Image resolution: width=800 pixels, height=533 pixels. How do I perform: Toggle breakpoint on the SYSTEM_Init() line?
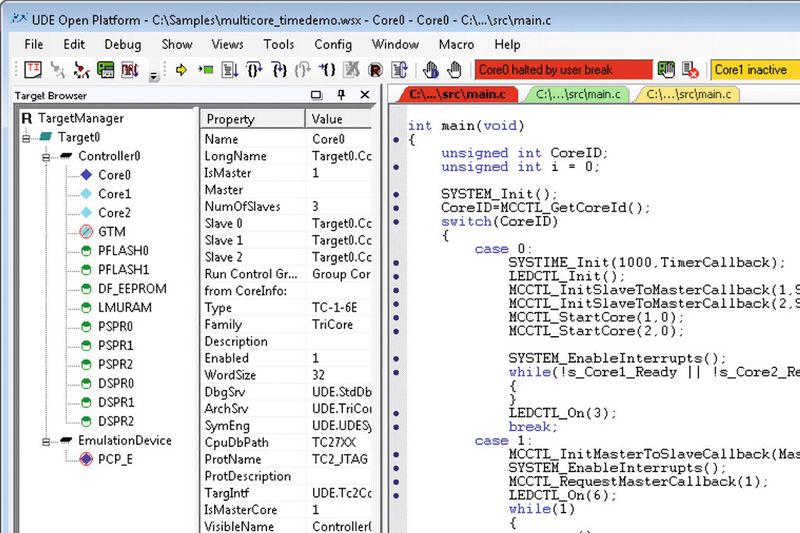pos(396,194)
